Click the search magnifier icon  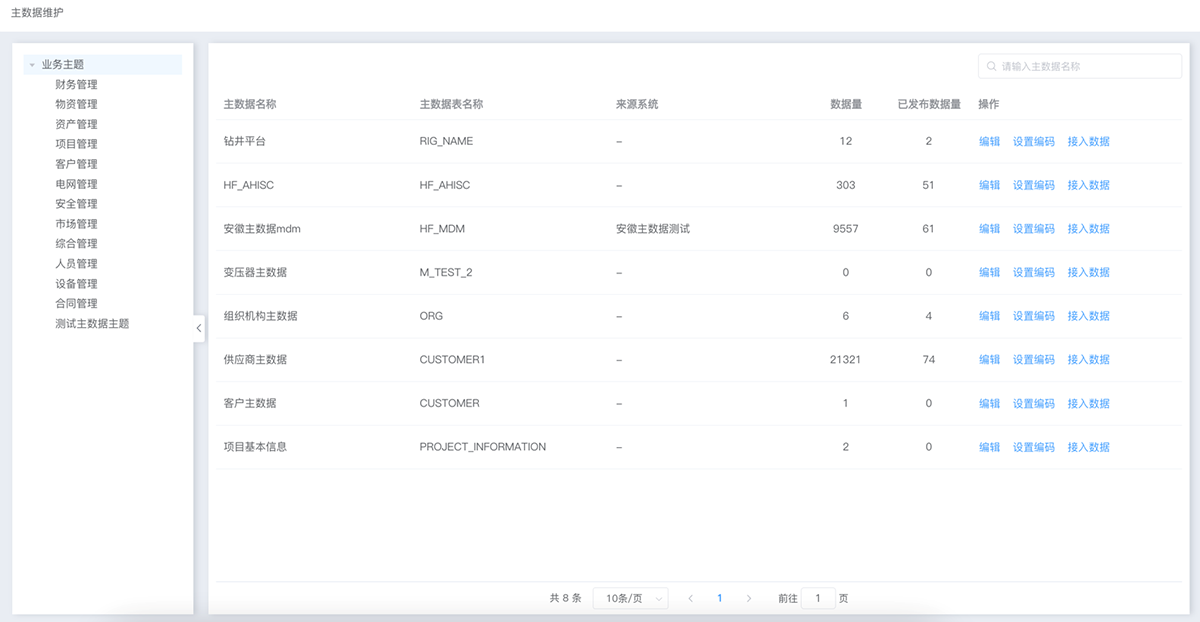992,67
